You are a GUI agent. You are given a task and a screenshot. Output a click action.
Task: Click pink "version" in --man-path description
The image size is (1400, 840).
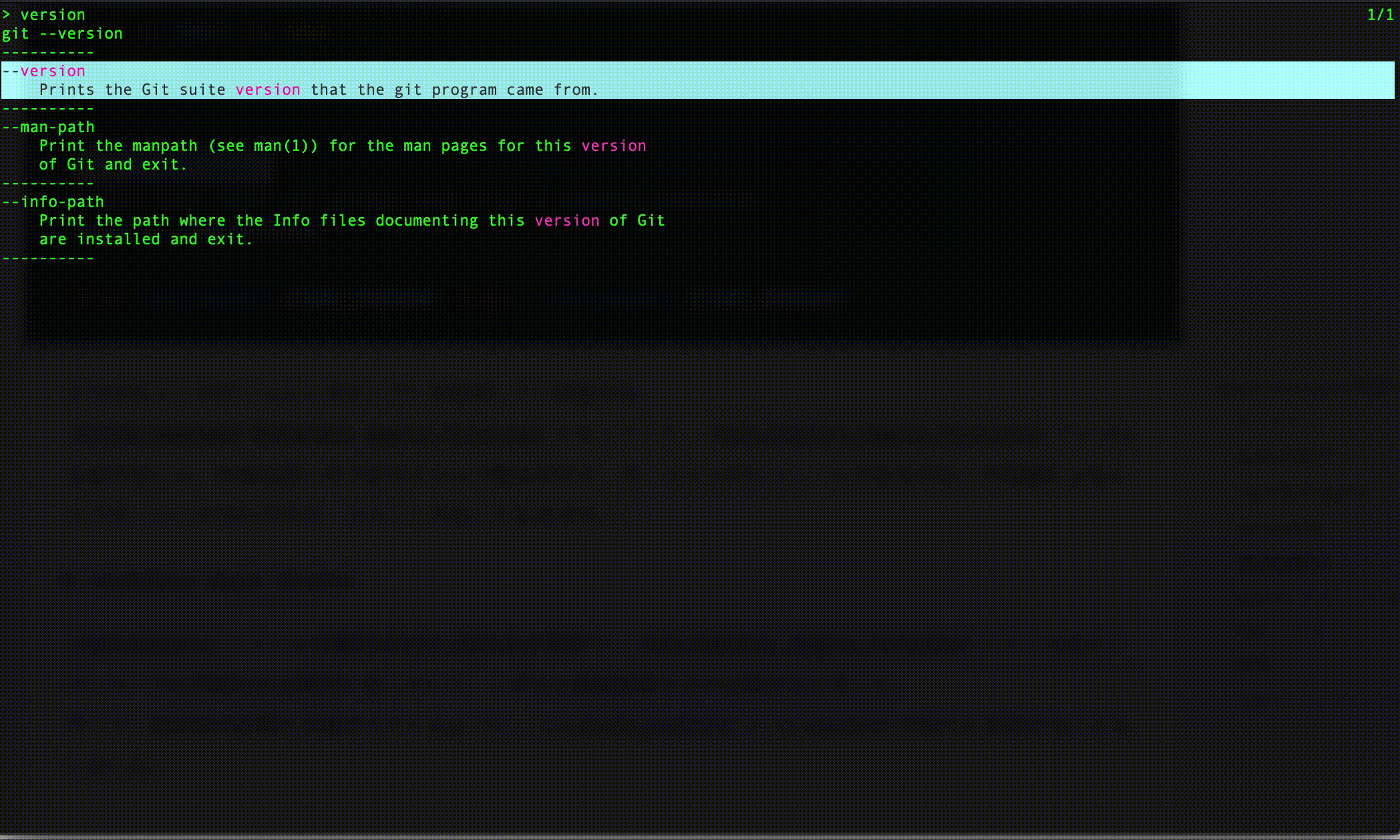click(613, 146)
